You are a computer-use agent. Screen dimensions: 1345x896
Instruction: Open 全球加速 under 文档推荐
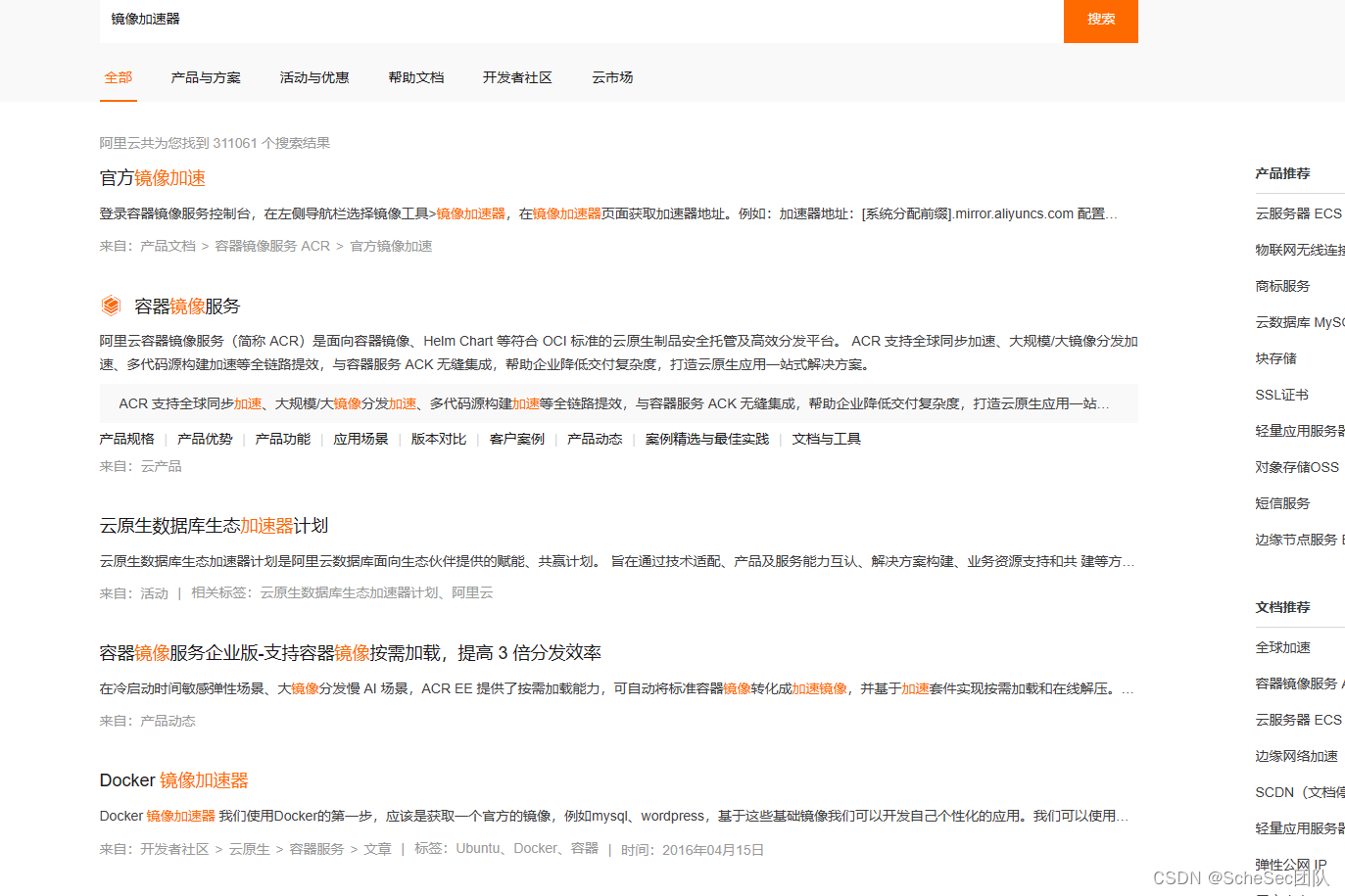coord(1282,647)
